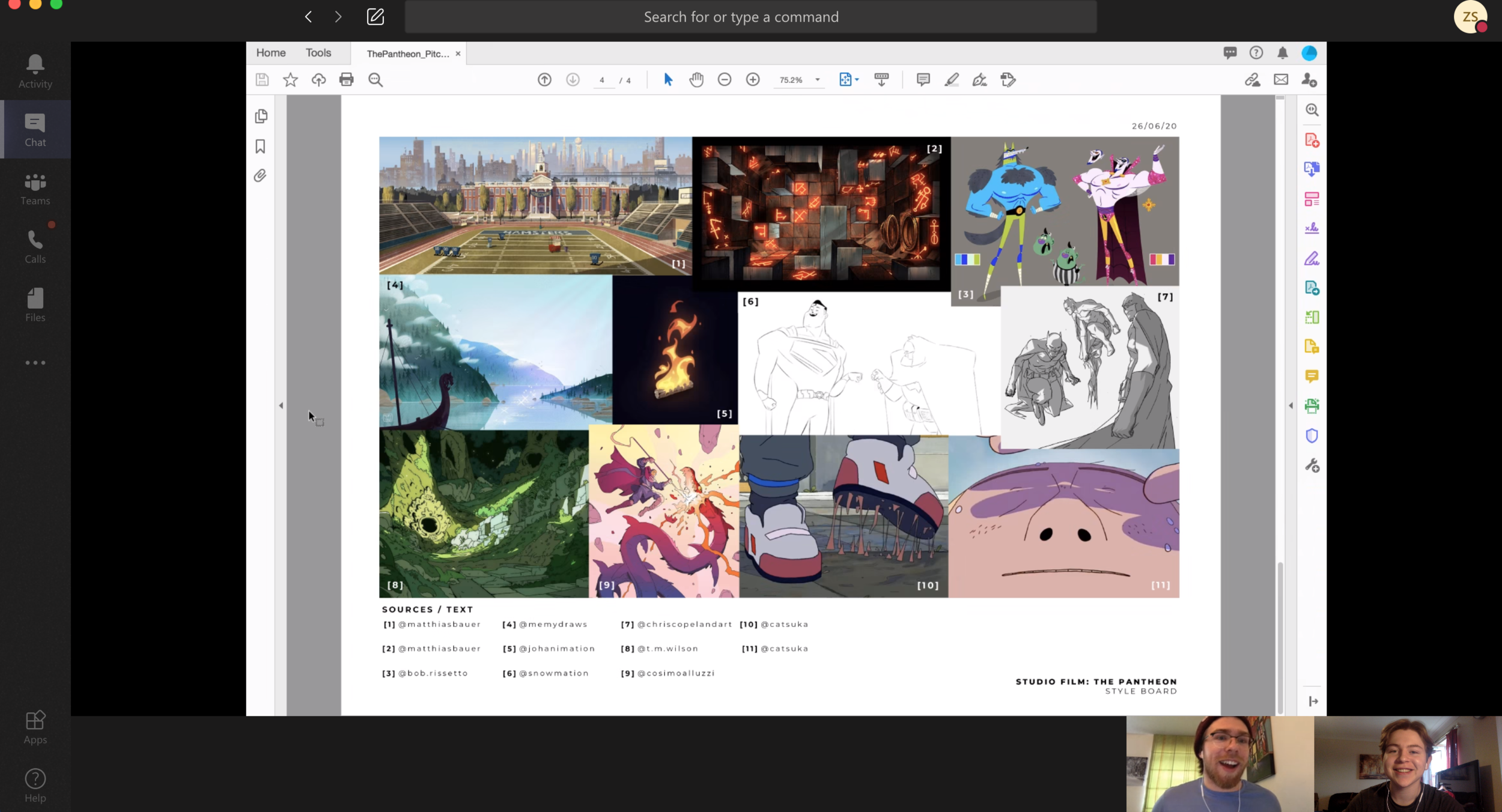The width and height of the screenshot is (1502, 812).
Task: Open the red Create PDF tool
Action: point(1312,140)
